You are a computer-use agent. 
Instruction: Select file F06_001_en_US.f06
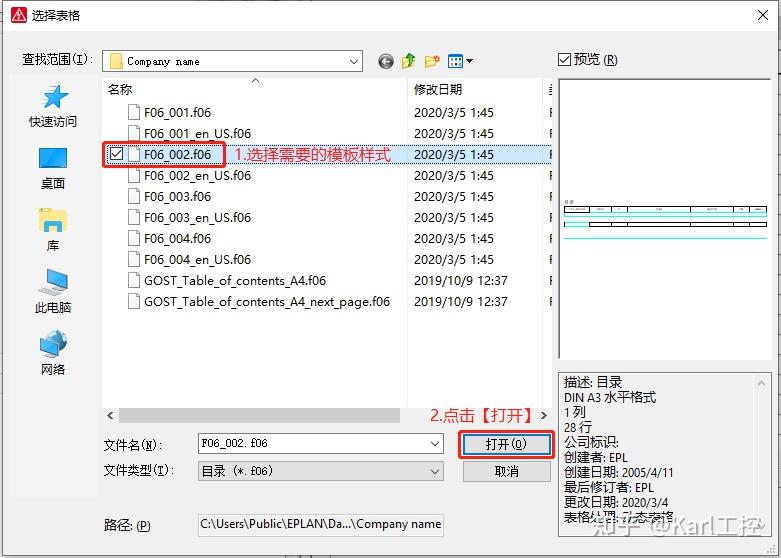pyautogui.click(x=197, y=134)
